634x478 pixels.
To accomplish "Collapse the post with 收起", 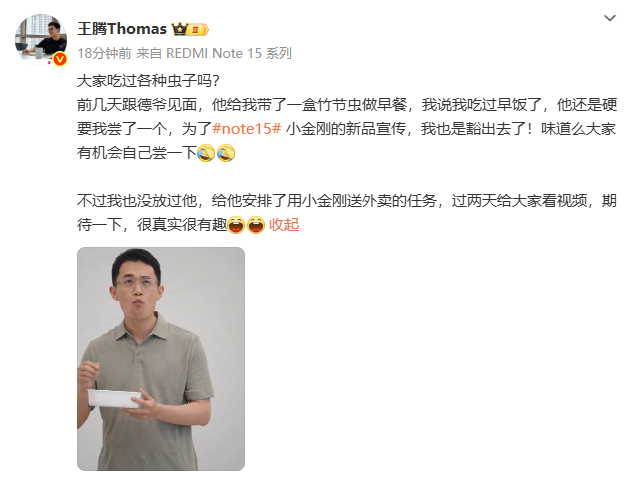I will [x=284, y=224].
